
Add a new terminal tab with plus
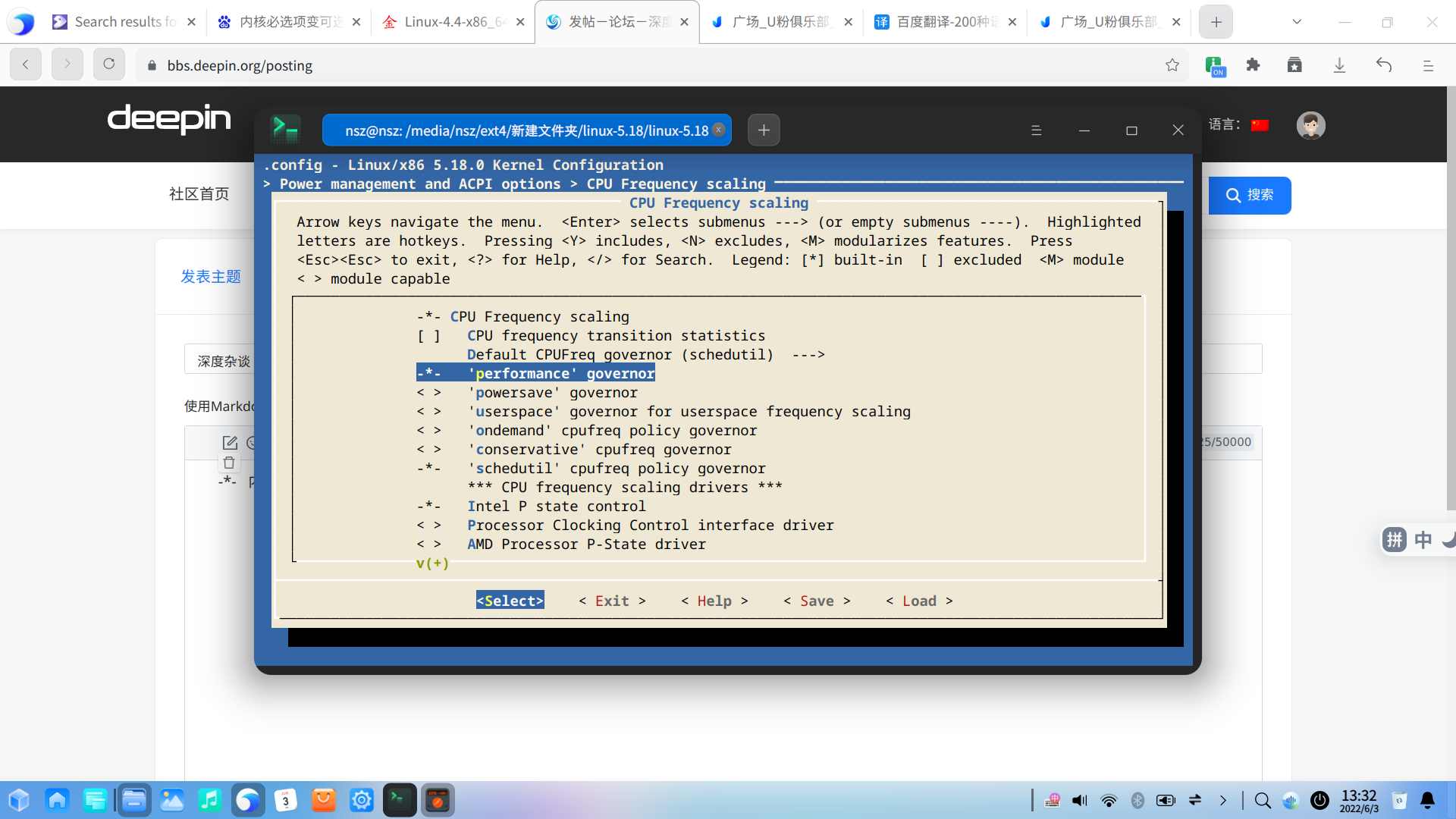(x=764, y=130)
